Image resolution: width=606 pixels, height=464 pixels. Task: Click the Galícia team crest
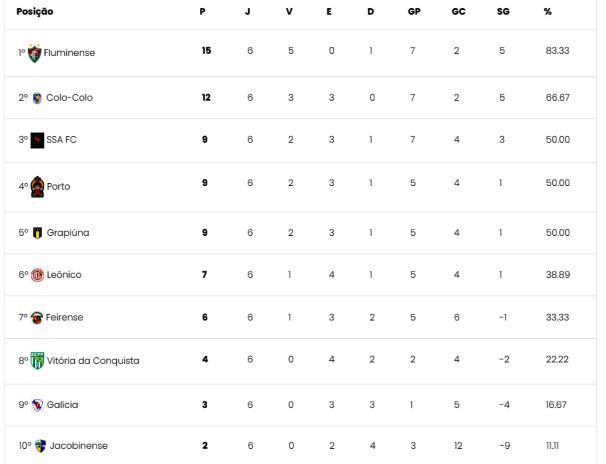click(37, 405)
